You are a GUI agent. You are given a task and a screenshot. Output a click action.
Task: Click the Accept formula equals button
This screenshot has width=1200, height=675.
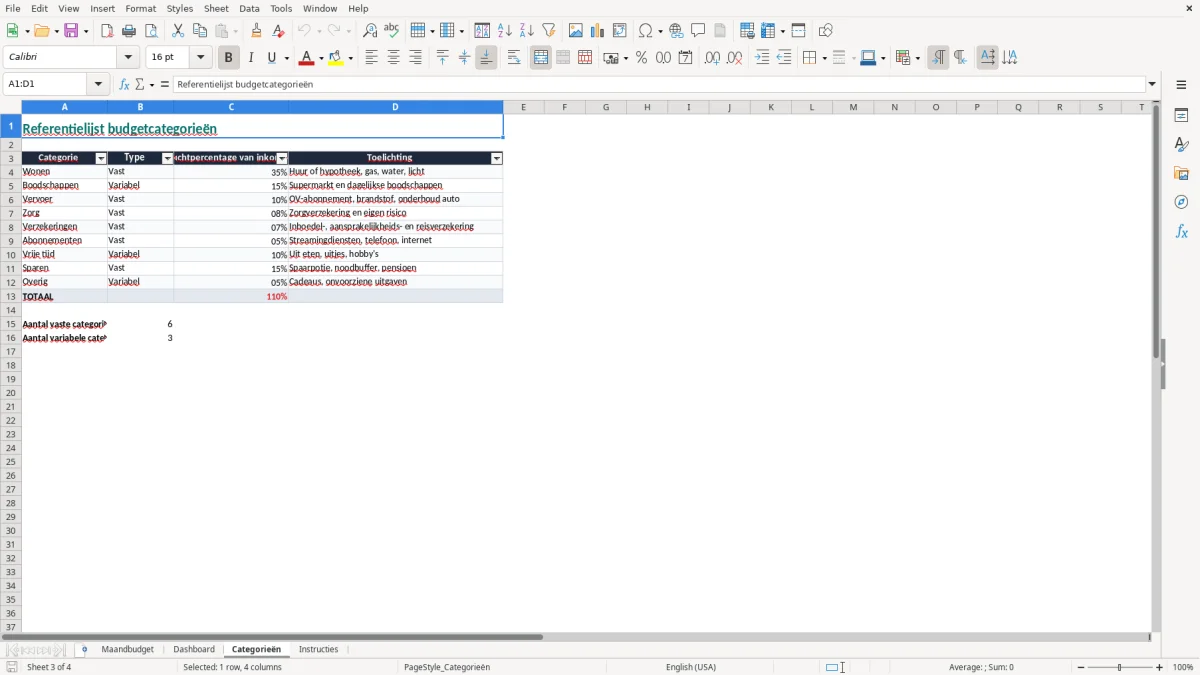point(165,84)
